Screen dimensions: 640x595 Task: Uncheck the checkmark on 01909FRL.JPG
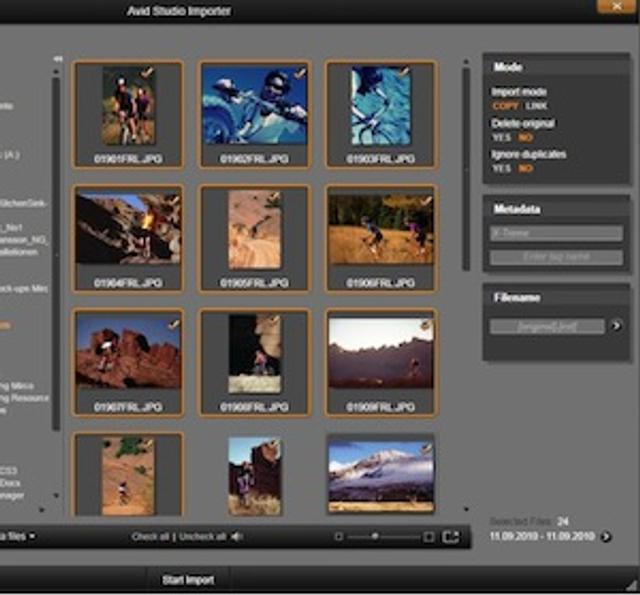click(x=426, y=325)
